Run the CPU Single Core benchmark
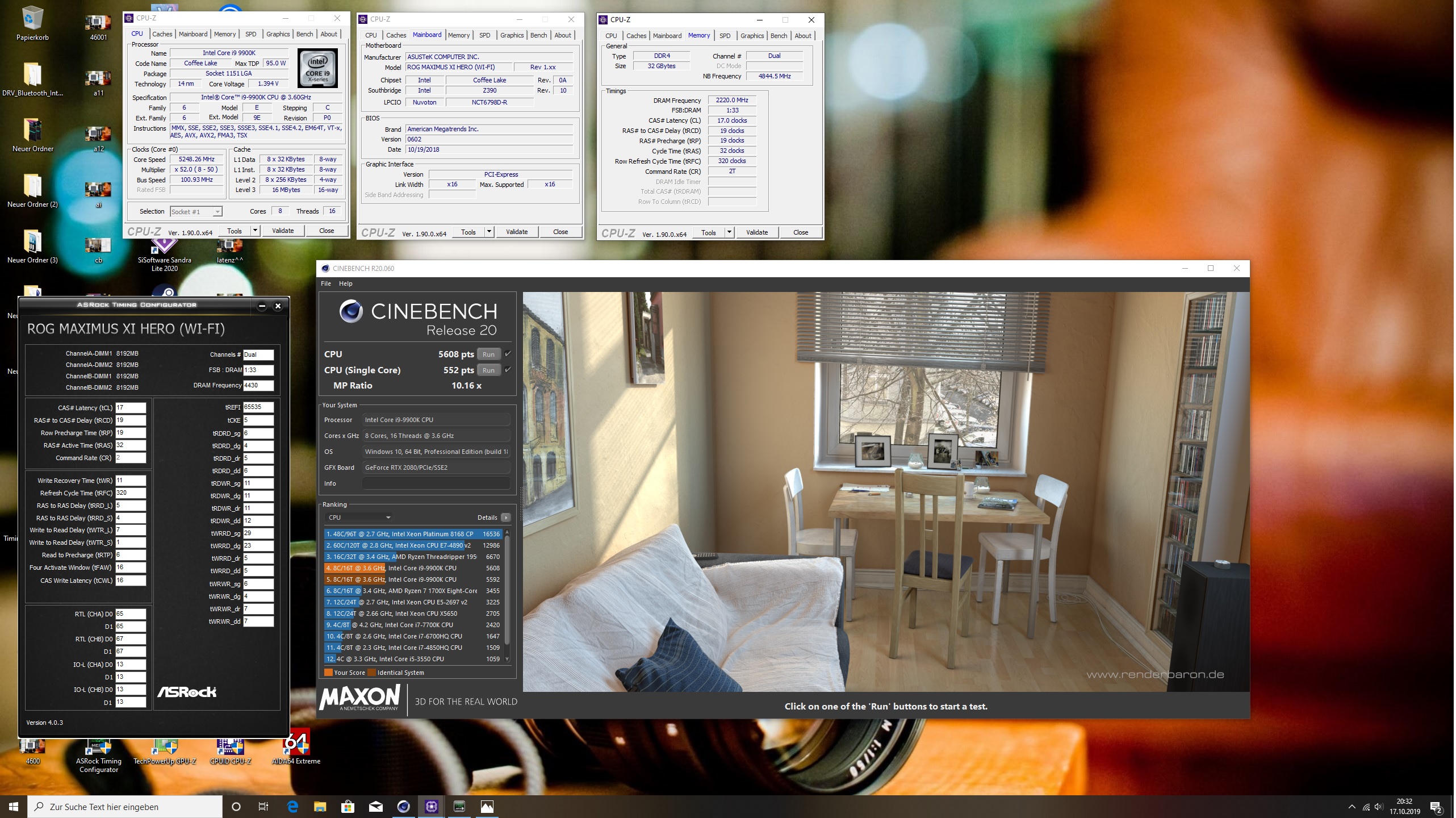 488,370
